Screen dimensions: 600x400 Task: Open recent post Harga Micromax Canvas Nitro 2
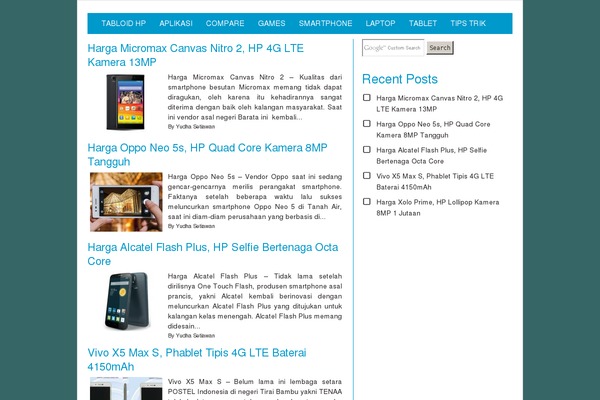click(x=439, y=103)
